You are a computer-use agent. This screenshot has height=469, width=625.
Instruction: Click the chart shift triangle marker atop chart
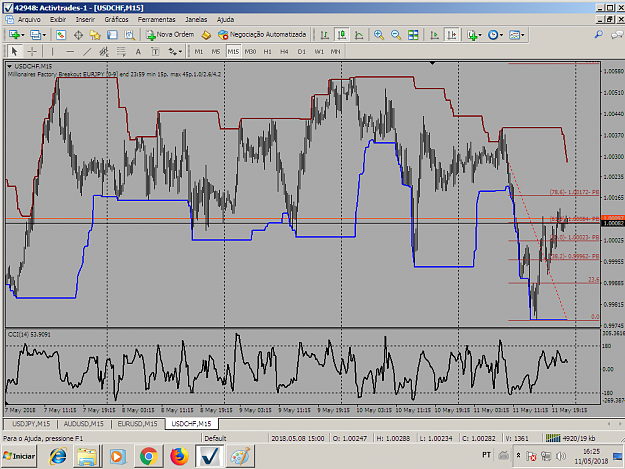(432, 63)
